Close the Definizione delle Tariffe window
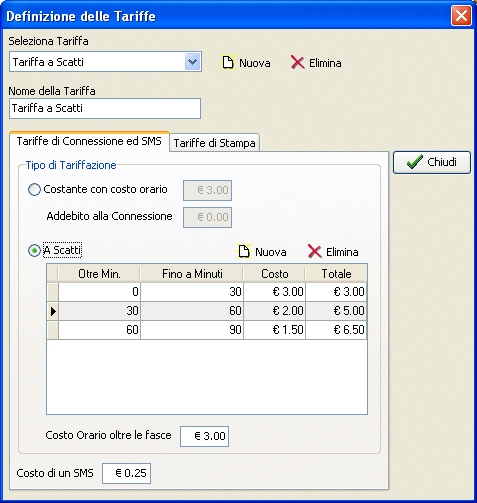 click(x=461, y=16)
